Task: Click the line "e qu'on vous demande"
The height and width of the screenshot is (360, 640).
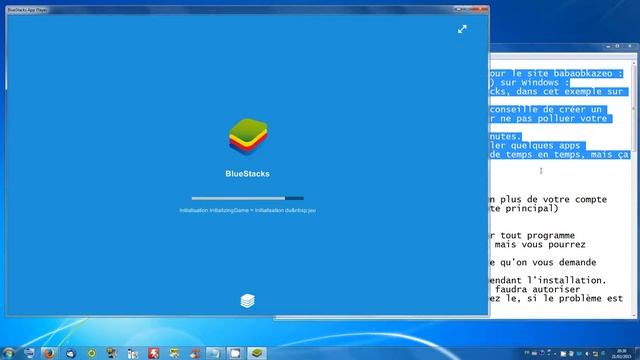Action: 543,262
